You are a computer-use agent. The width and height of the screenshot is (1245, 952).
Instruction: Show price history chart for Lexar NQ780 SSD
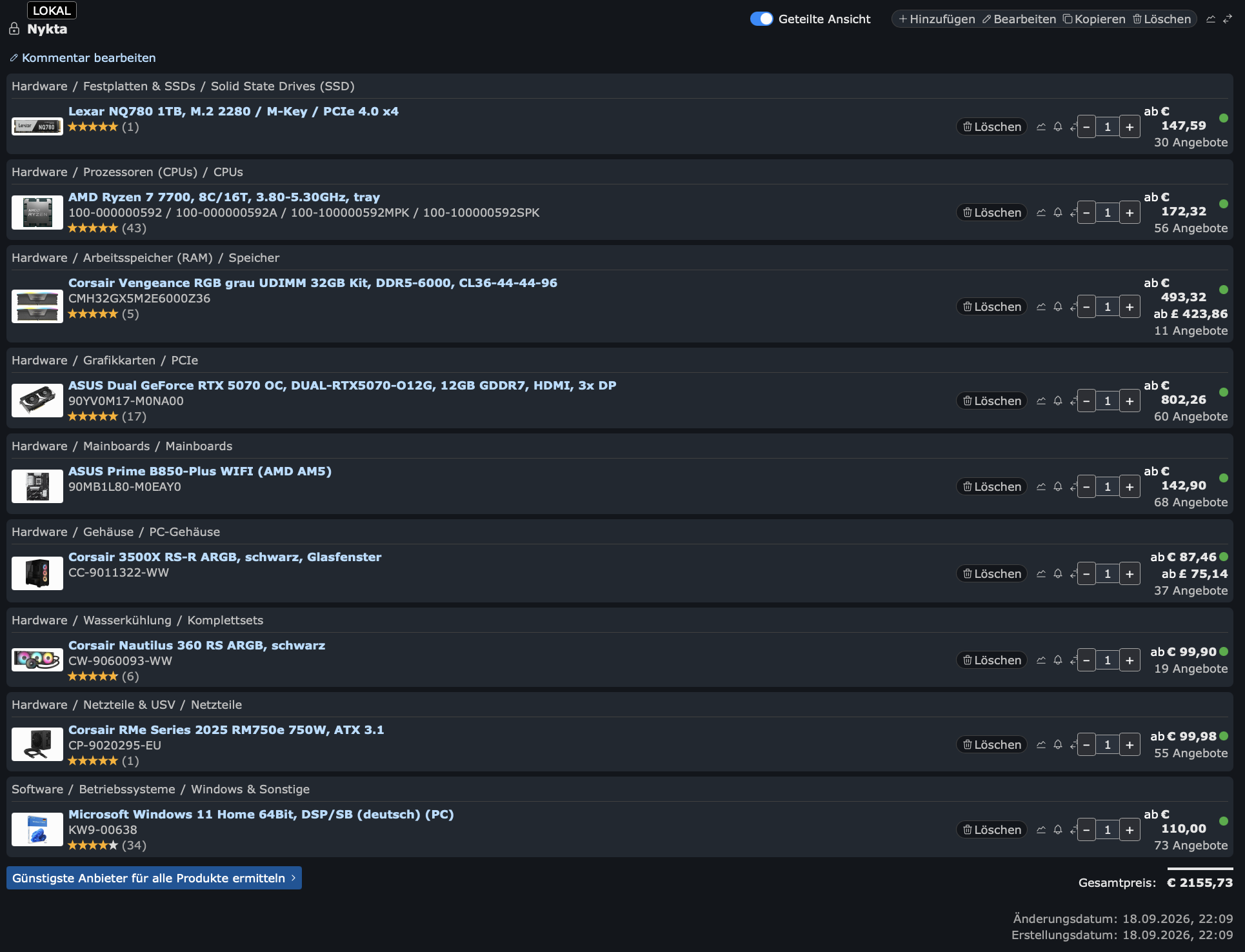pyautogui.click(x=1041, y=127)
